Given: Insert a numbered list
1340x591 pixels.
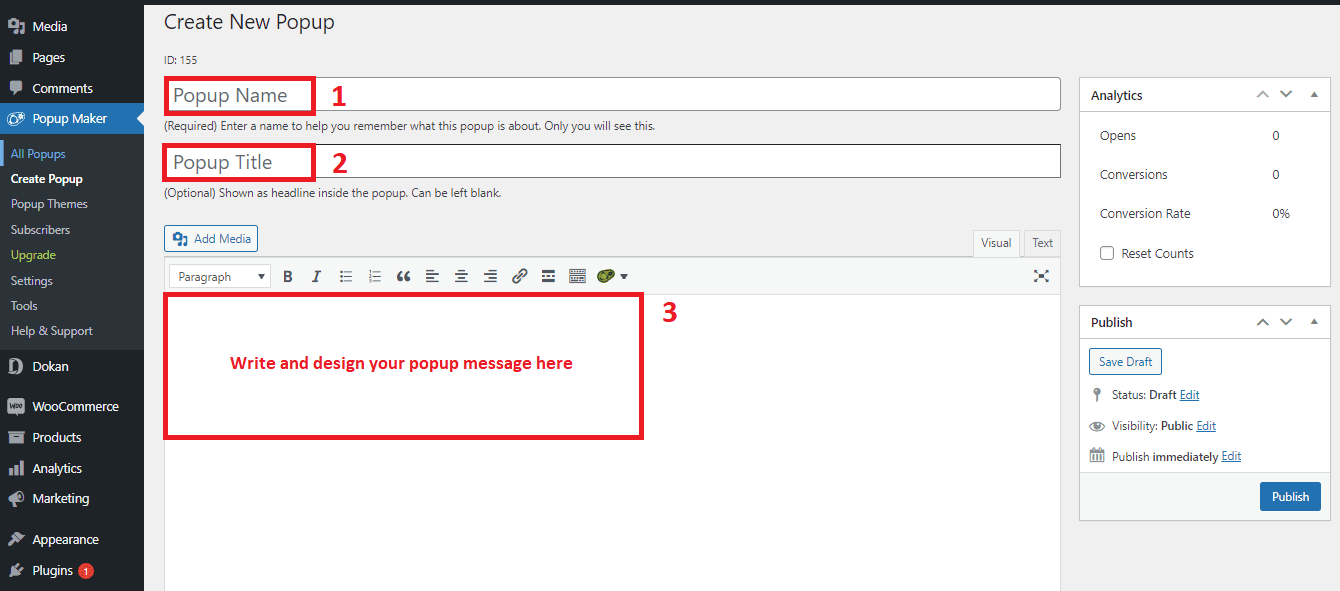Looking at the screenshot, I should pyautogui.click(x=375, y=276).
